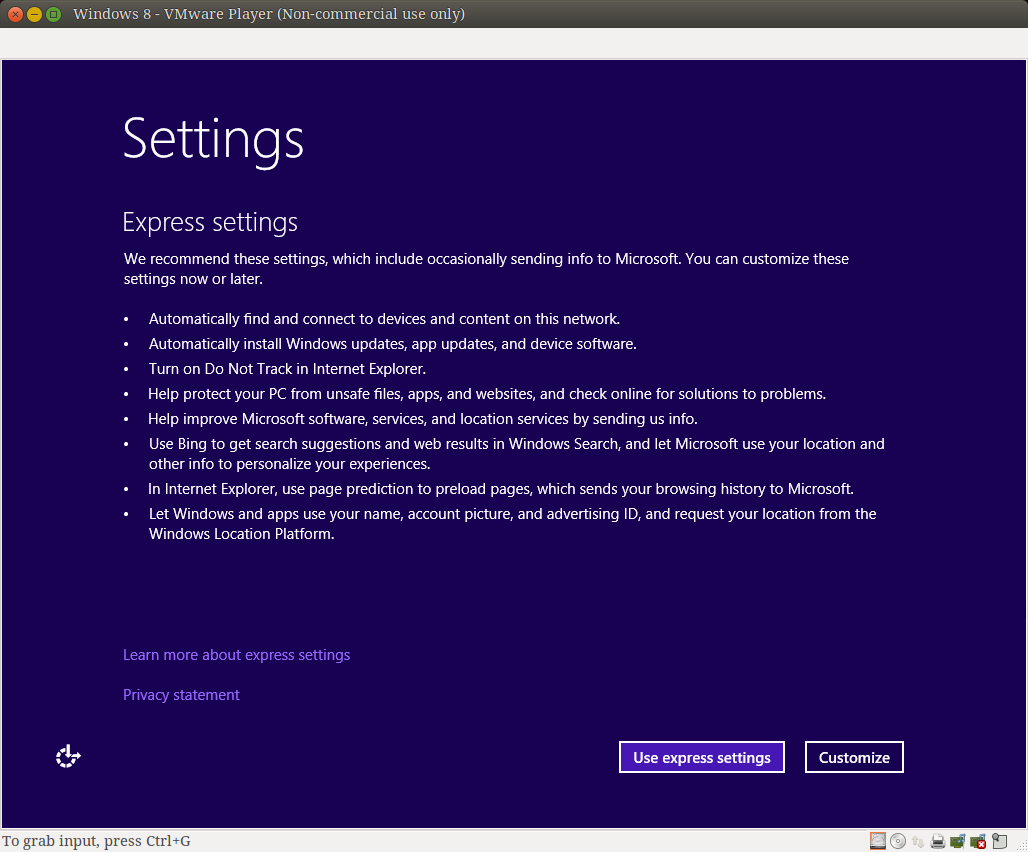Click the printer device icon
The width and height of the screenshot is (1028, 852).
click(x=938, y=842)
